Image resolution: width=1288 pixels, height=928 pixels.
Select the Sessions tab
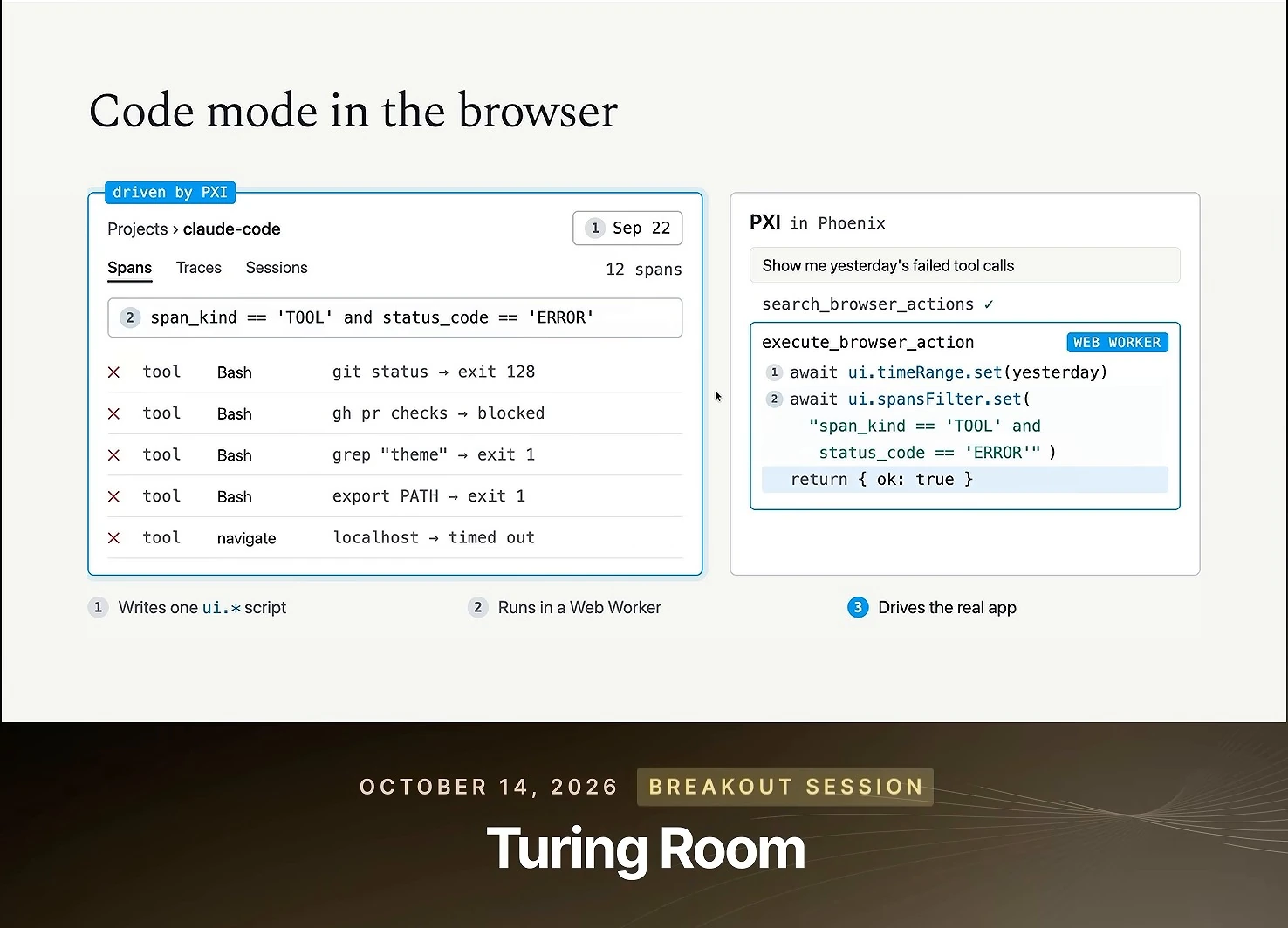point(277,268)
